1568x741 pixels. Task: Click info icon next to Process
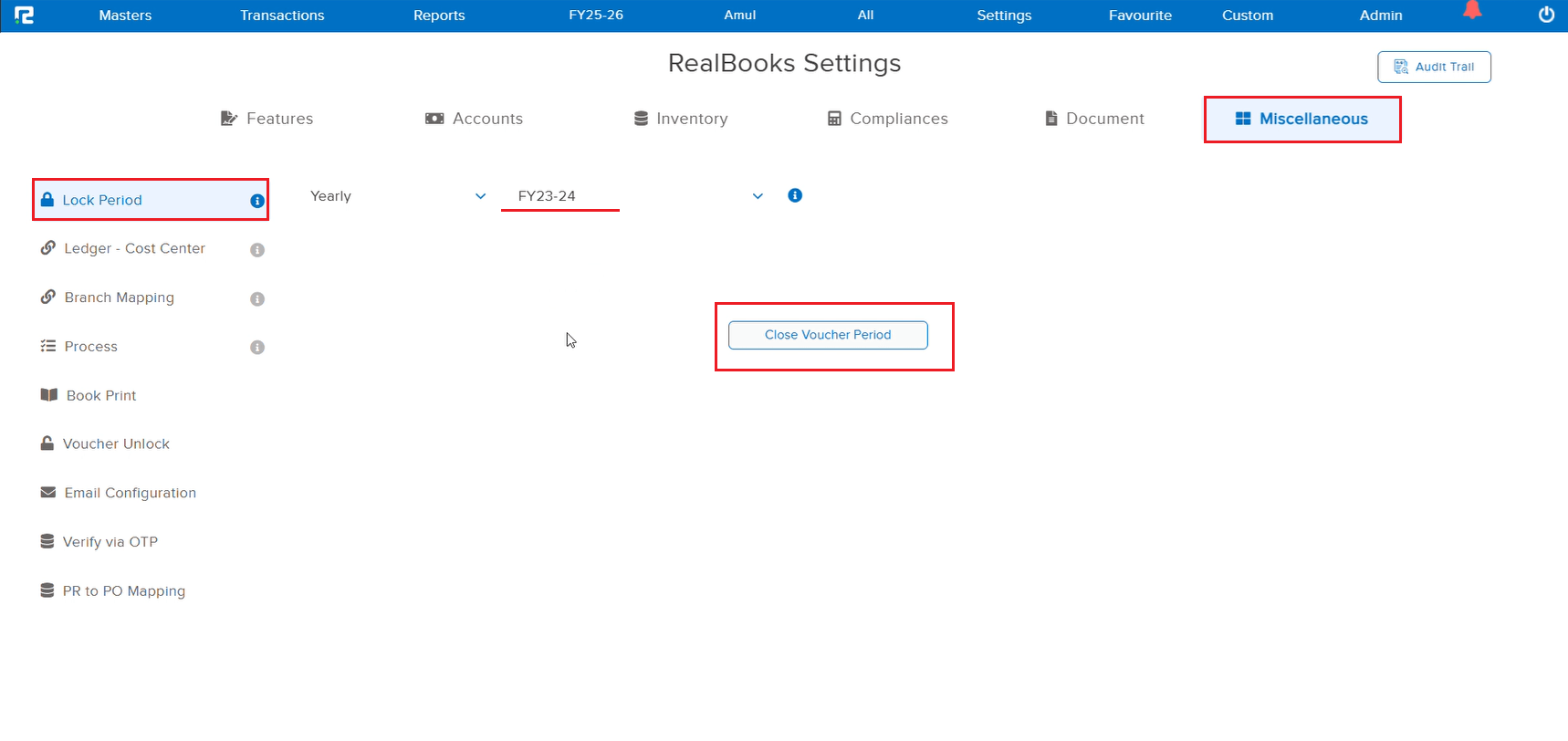point(257,348)
